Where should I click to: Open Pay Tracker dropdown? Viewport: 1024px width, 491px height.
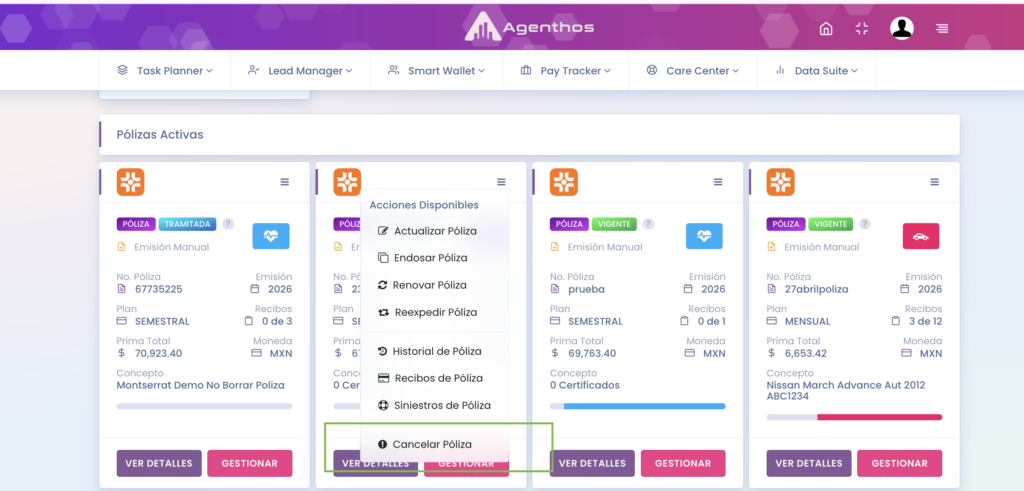[566, 71]
